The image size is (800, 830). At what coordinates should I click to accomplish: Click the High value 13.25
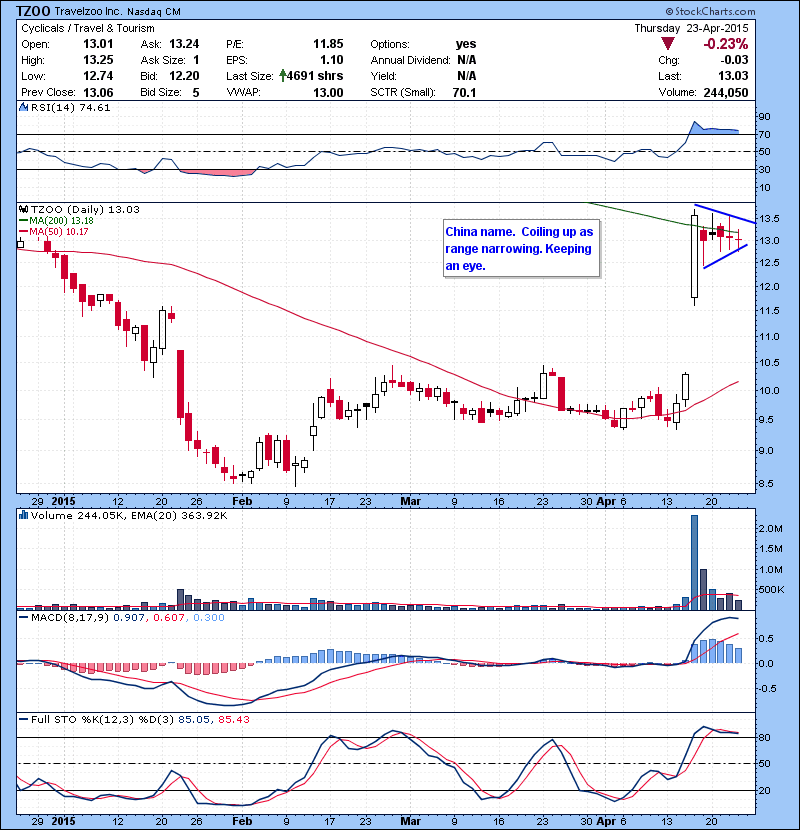pyautogui.click(x=98, y=60)
